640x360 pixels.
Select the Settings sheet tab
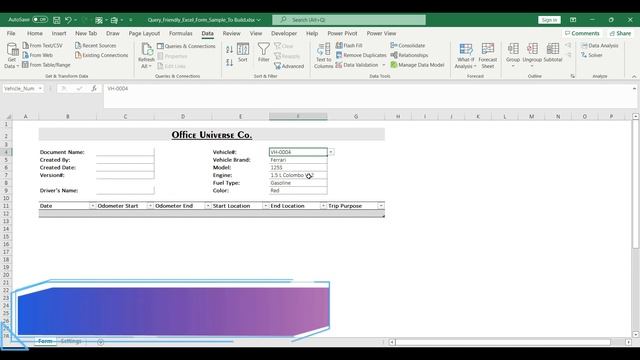pos(71,341)
